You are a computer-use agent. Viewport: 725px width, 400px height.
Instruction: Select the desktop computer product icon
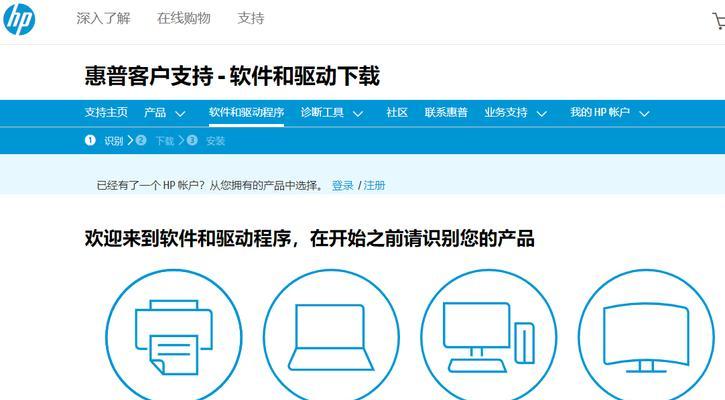[489, 336]
